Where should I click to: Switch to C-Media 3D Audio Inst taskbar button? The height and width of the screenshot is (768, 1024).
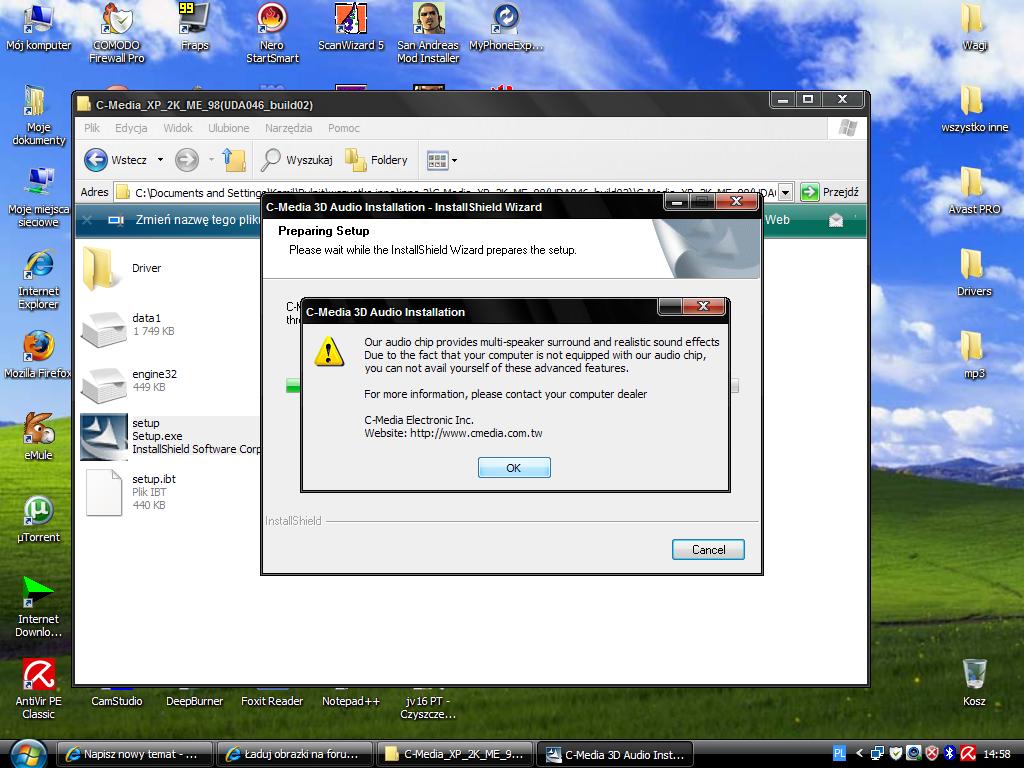[x=615, y=754]
